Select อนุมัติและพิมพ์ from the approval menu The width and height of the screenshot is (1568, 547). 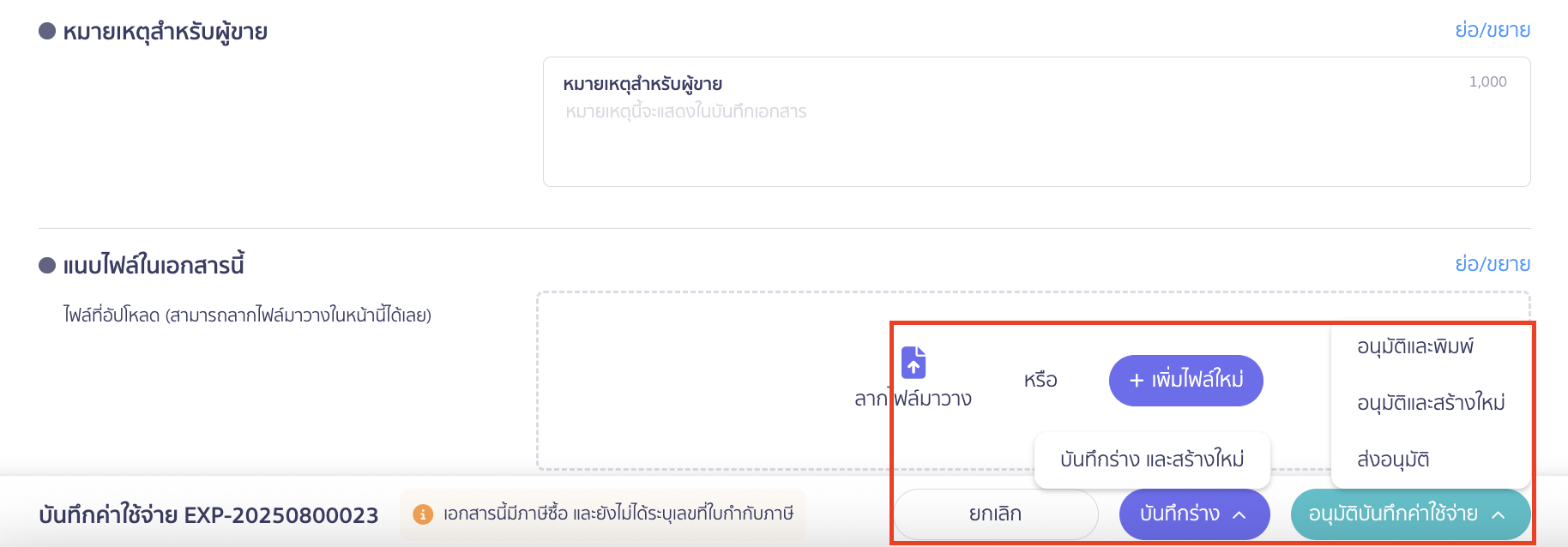pyautogui.click(x=1414, y=346)
